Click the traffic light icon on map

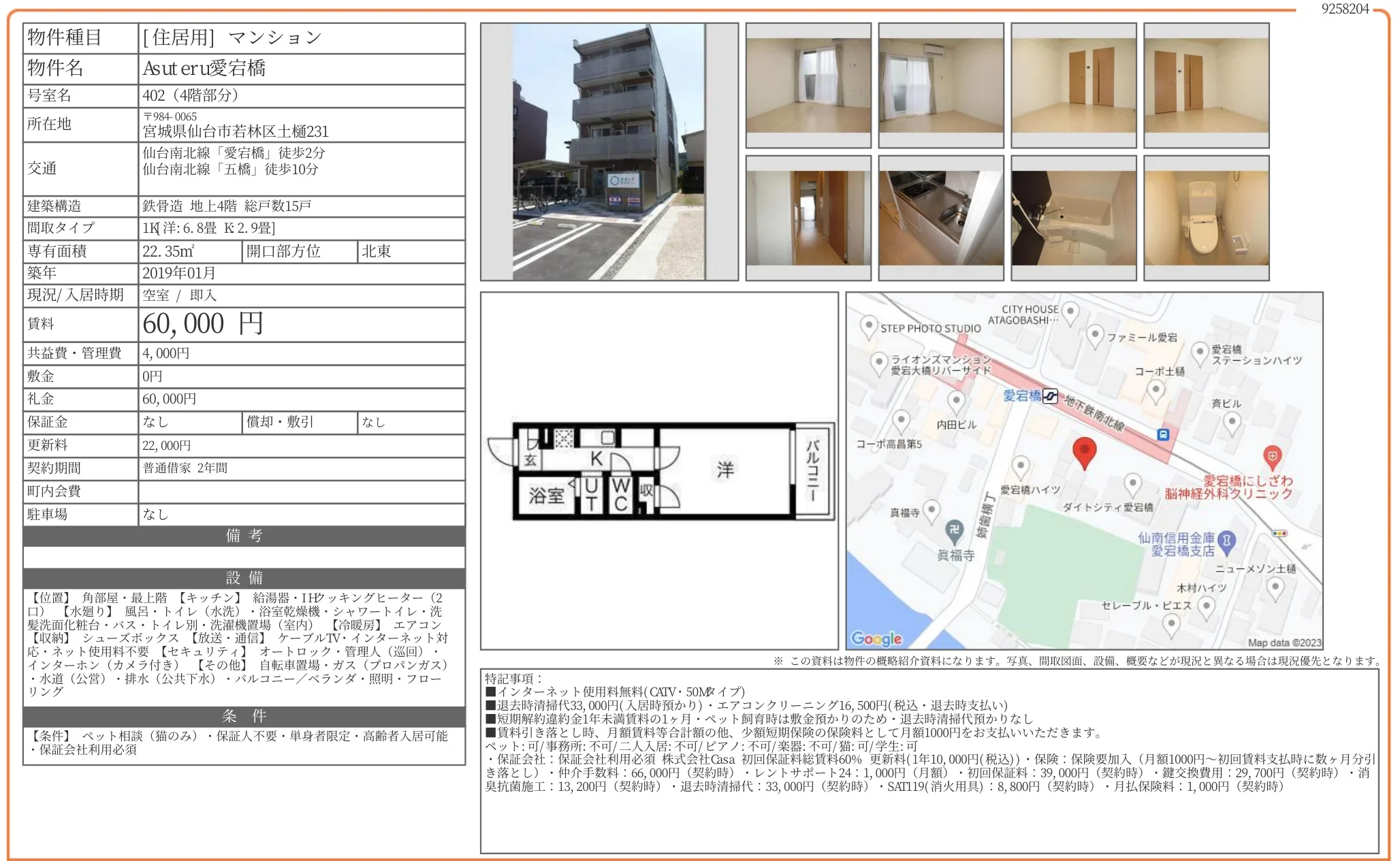(1279, 534)
